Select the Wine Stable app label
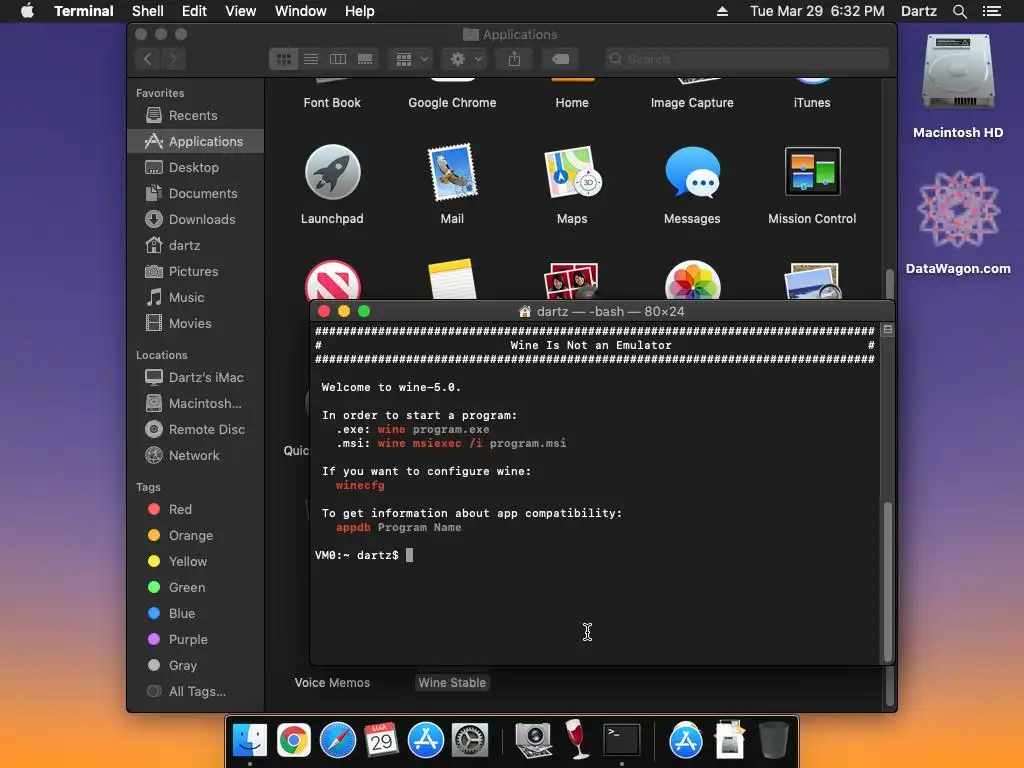 (x=452, y=682)
